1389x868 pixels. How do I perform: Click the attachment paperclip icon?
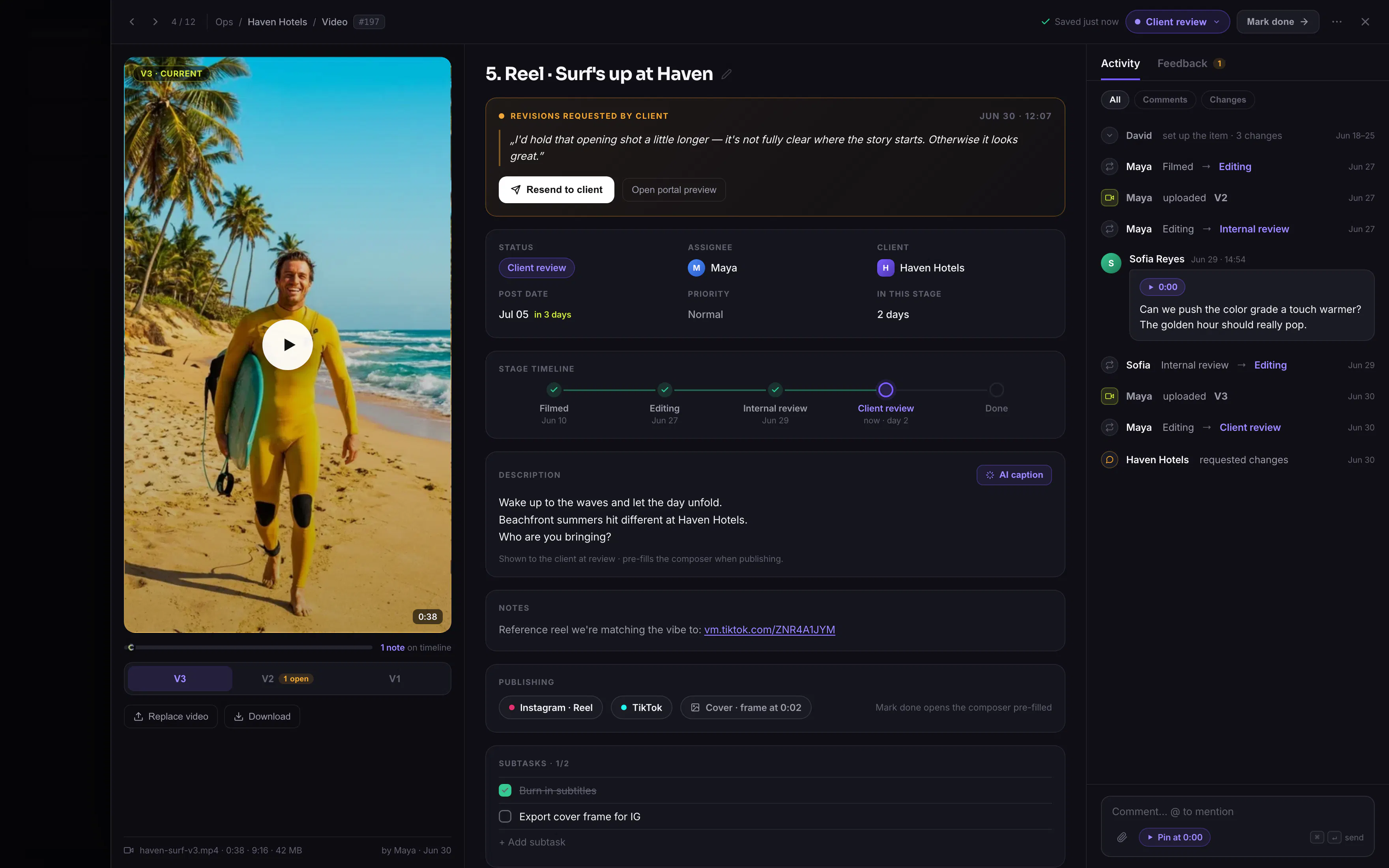[x=1122, y=837]
